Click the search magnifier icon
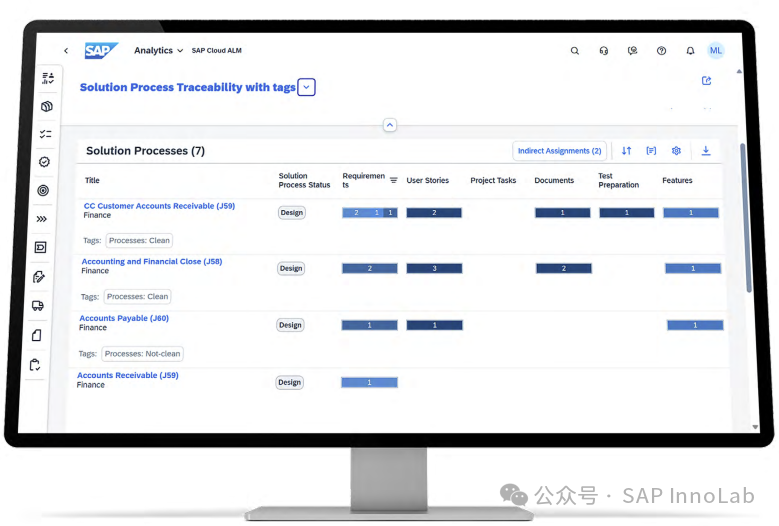779x526 pixels. (x=575, y=51)
